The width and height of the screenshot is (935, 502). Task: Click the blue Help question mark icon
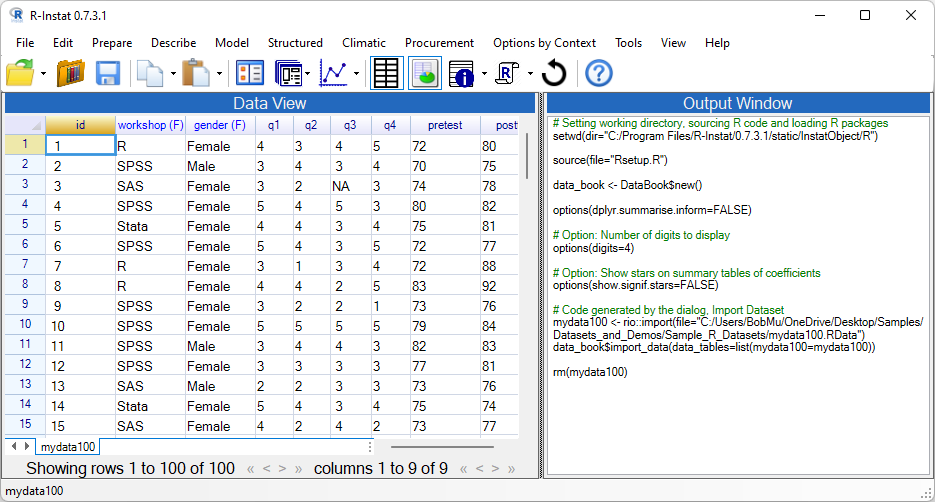(x=599, y=73)
